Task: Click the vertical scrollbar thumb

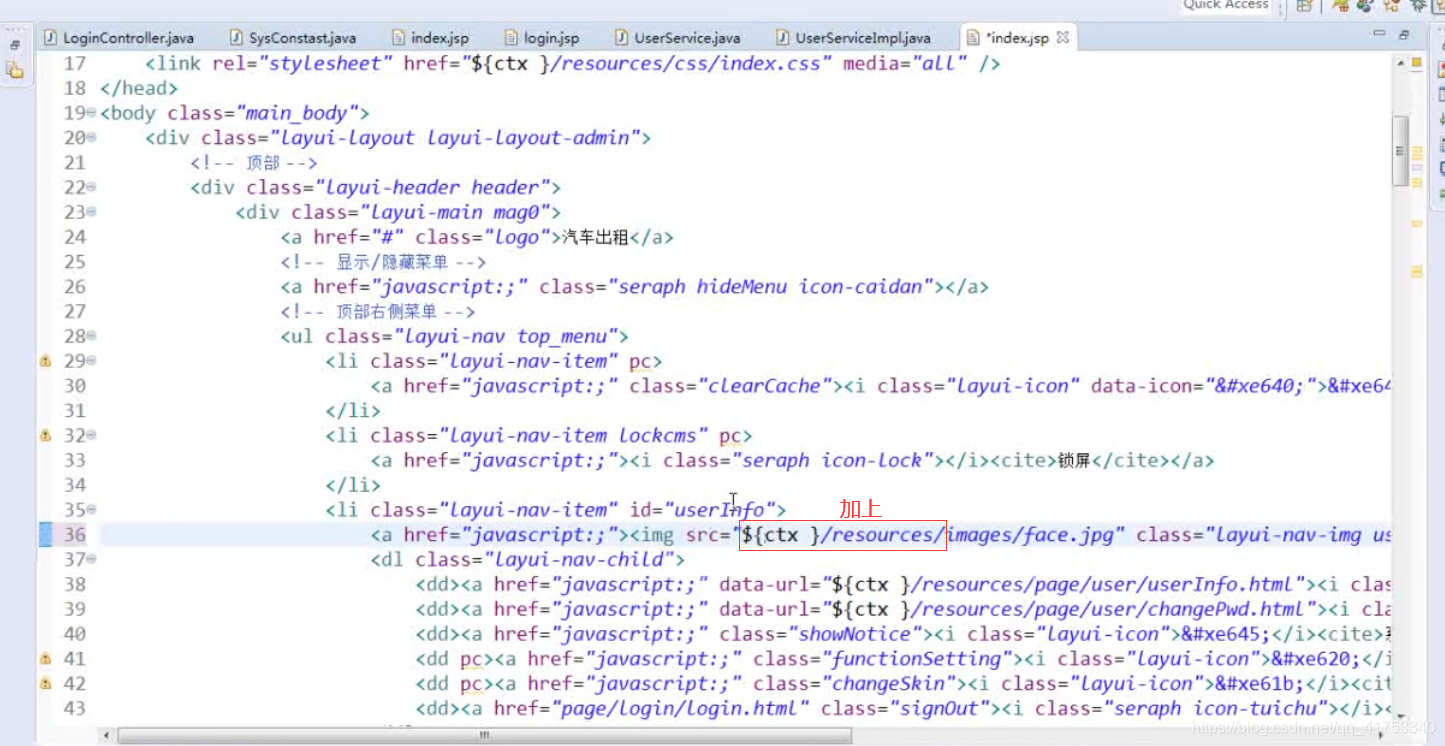Action: [x=1401, y=150]
